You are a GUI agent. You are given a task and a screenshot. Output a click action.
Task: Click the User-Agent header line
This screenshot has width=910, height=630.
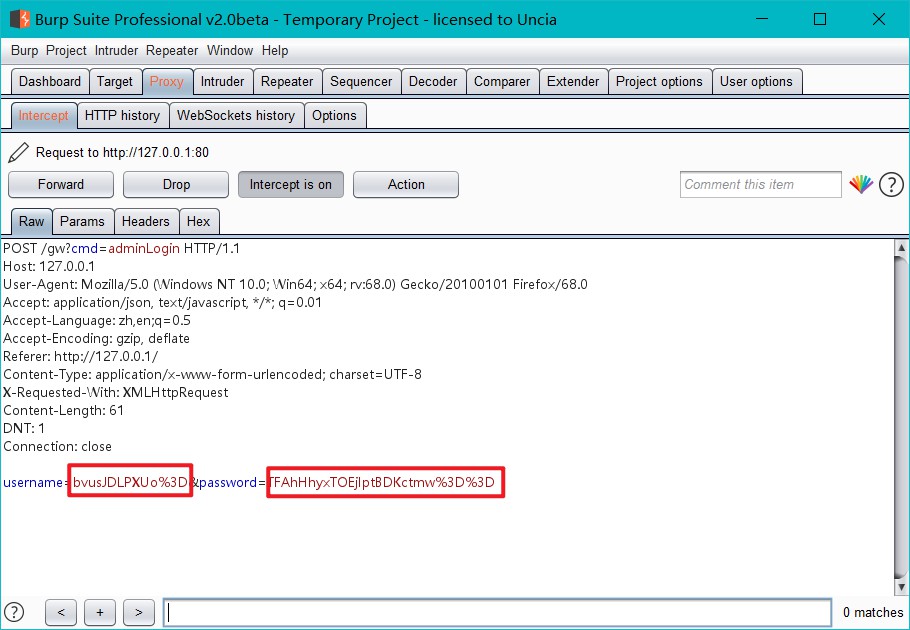tap(295, 285)
